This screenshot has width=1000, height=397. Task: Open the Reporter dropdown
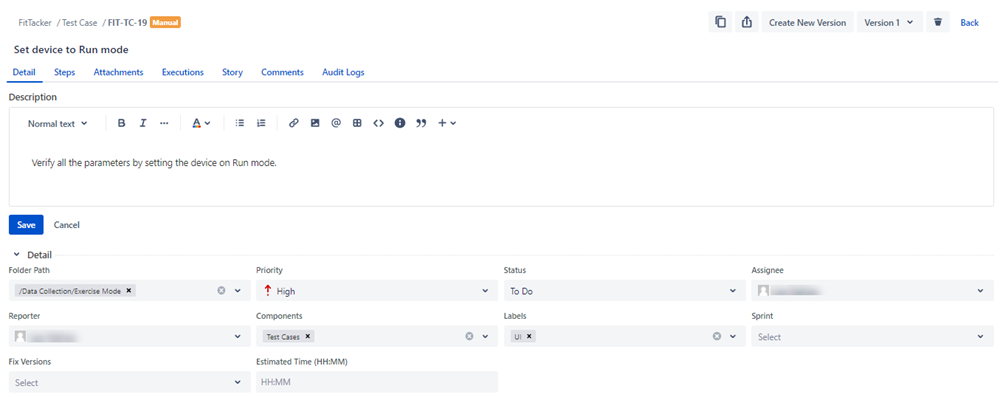point(129,336)
